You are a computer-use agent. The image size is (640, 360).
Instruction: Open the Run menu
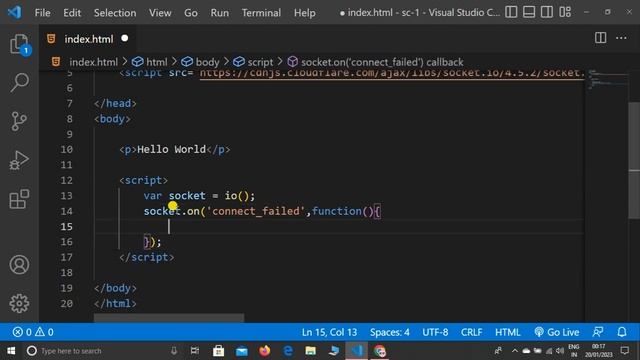(x=220, y=13)
